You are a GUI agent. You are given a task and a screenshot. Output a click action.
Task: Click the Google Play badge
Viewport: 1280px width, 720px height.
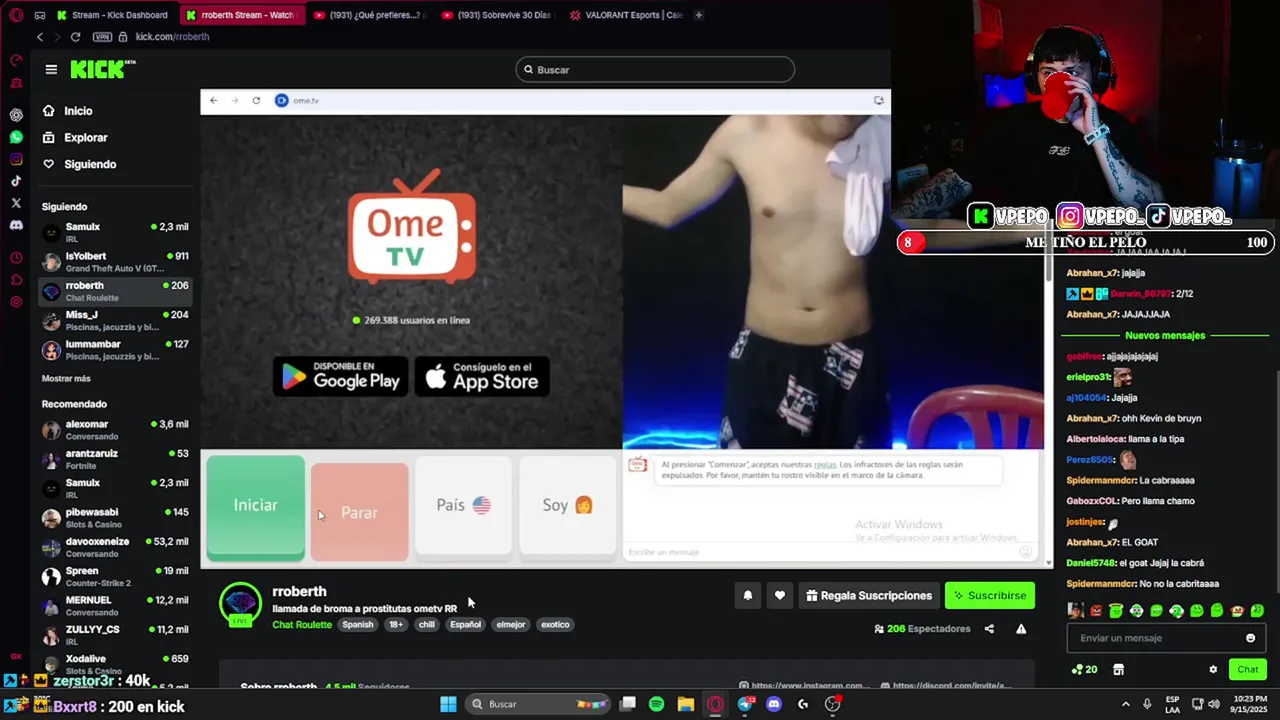341,376
